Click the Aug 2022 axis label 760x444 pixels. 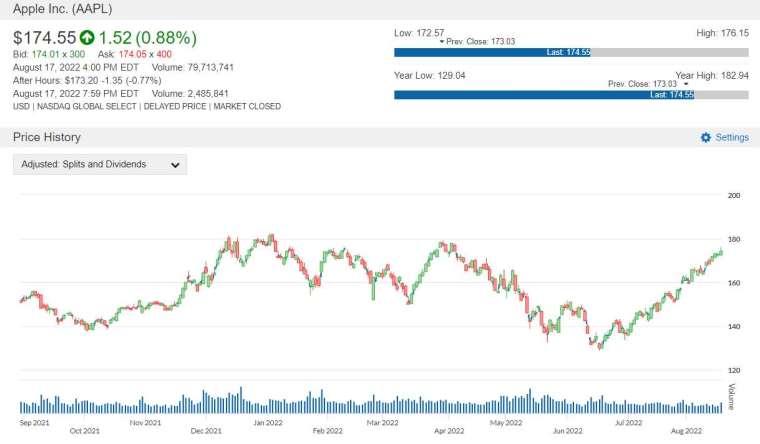(686, 430)
